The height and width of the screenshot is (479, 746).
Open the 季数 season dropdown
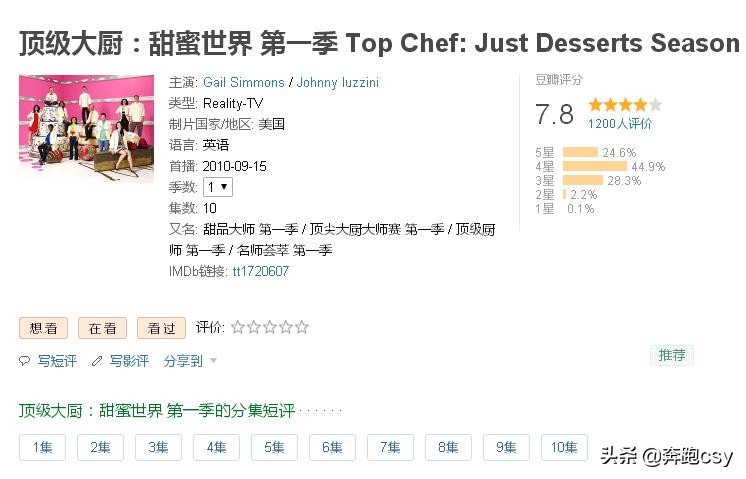tap(218, 187)
